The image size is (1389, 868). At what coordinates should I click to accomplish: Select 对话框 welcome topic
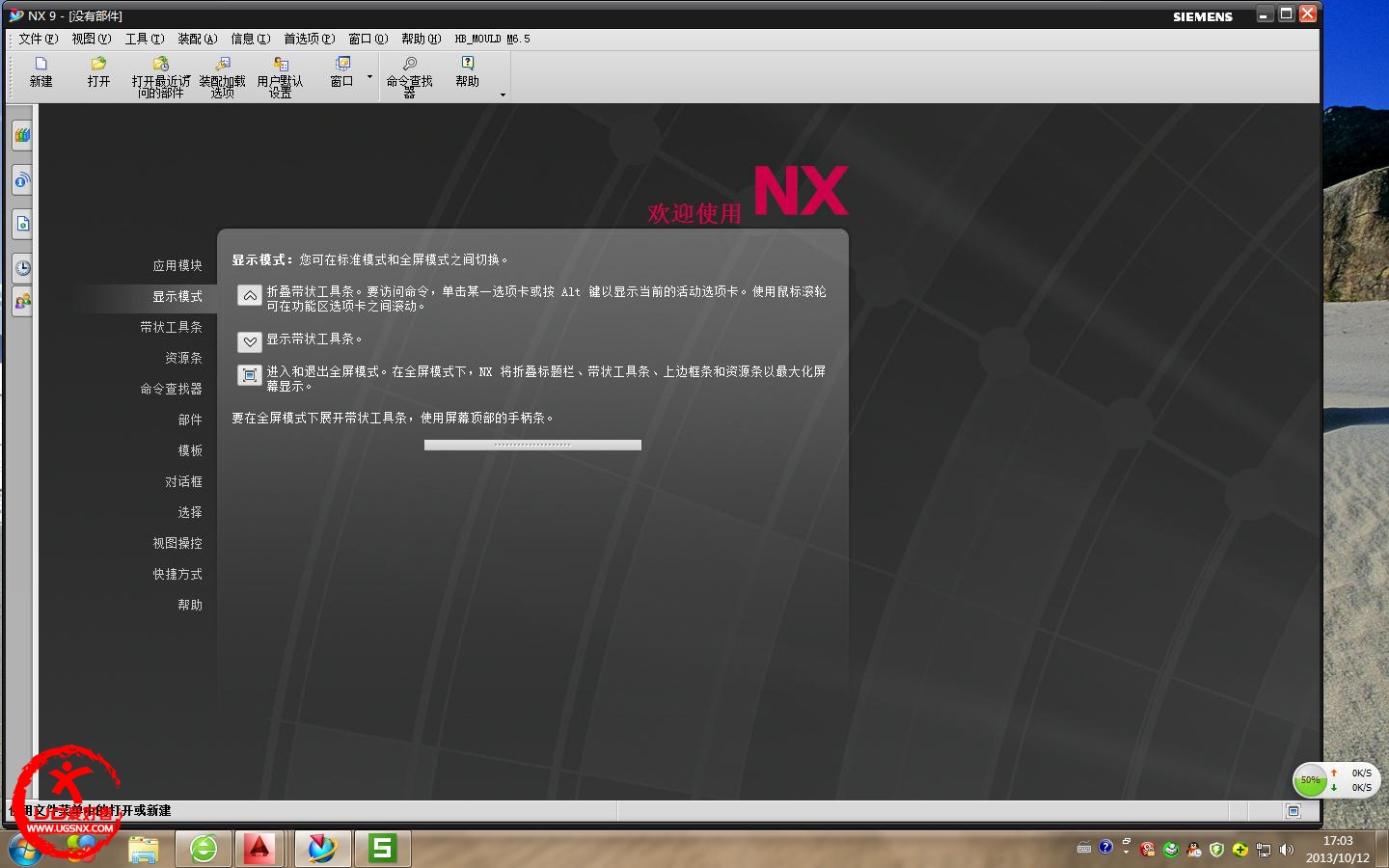[183, 481]
